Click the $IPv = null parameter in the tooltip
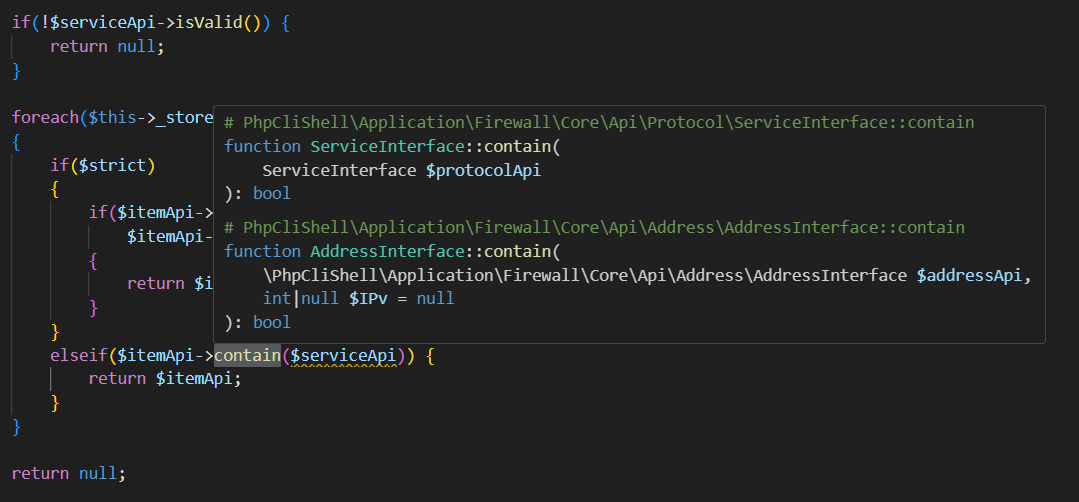The width and height of the screenshot is (1079, 502). click(401, 298)
